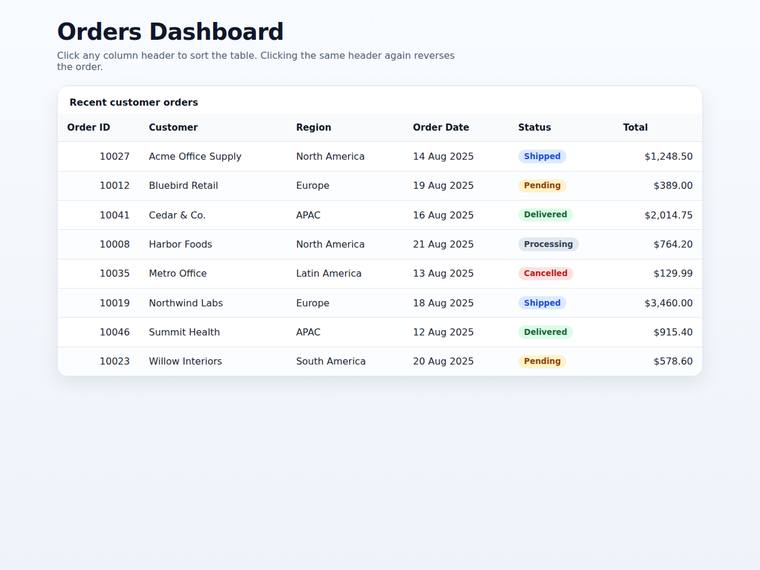
Task: Select the Harbor Foods customer cell
Action: (213, 244)
